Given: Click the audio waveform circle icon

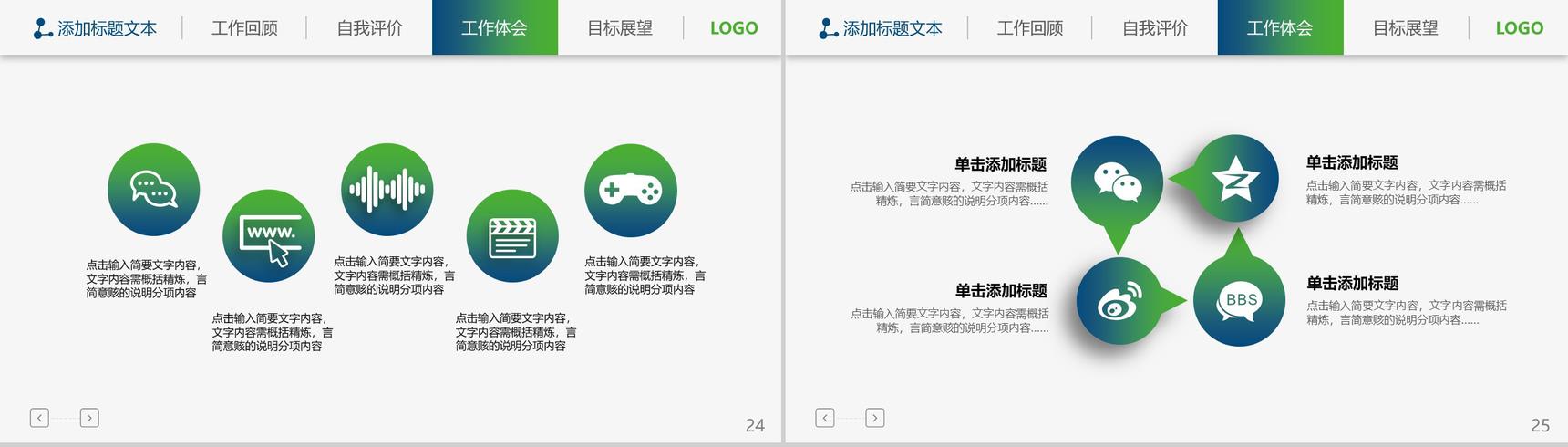Looking at the screenshot, I should click(x=387, y=190).
